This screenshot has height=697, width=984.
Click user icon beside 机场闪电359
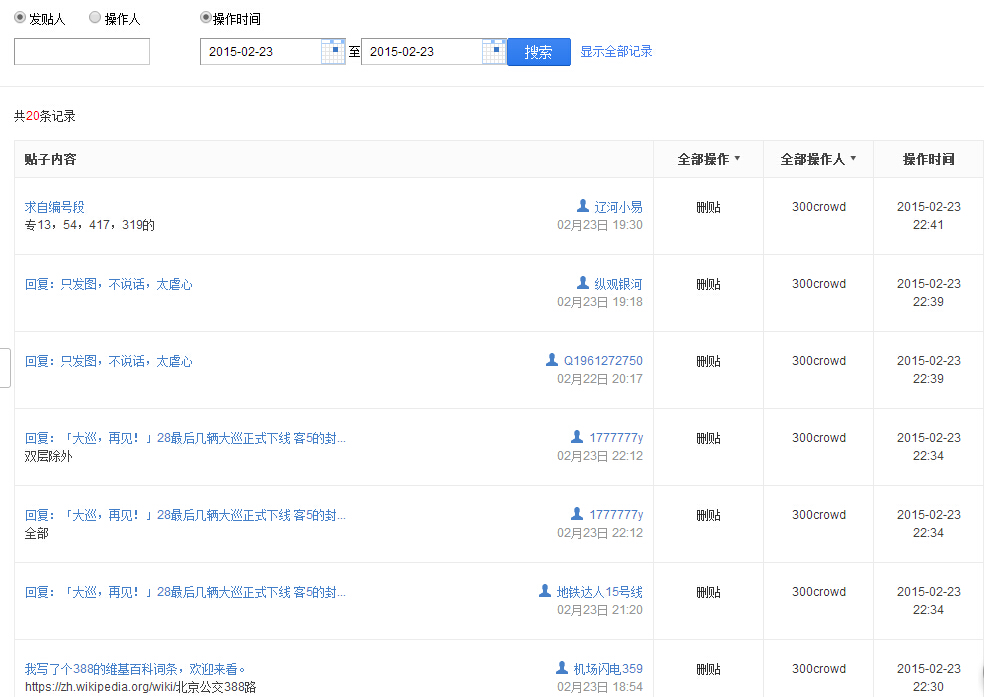[x=562, y=668]
